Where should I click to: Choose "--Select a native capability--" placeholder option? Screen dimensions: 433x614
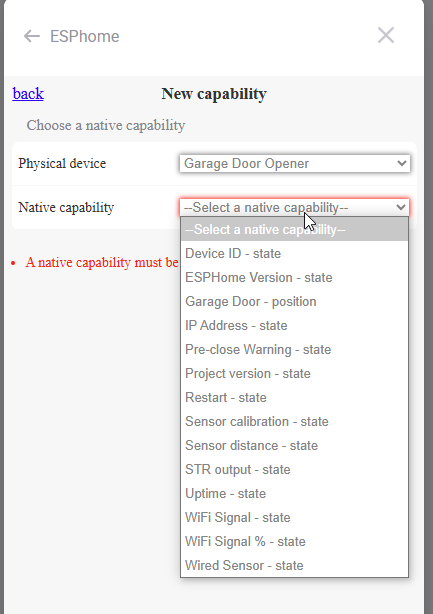point(294,229)
